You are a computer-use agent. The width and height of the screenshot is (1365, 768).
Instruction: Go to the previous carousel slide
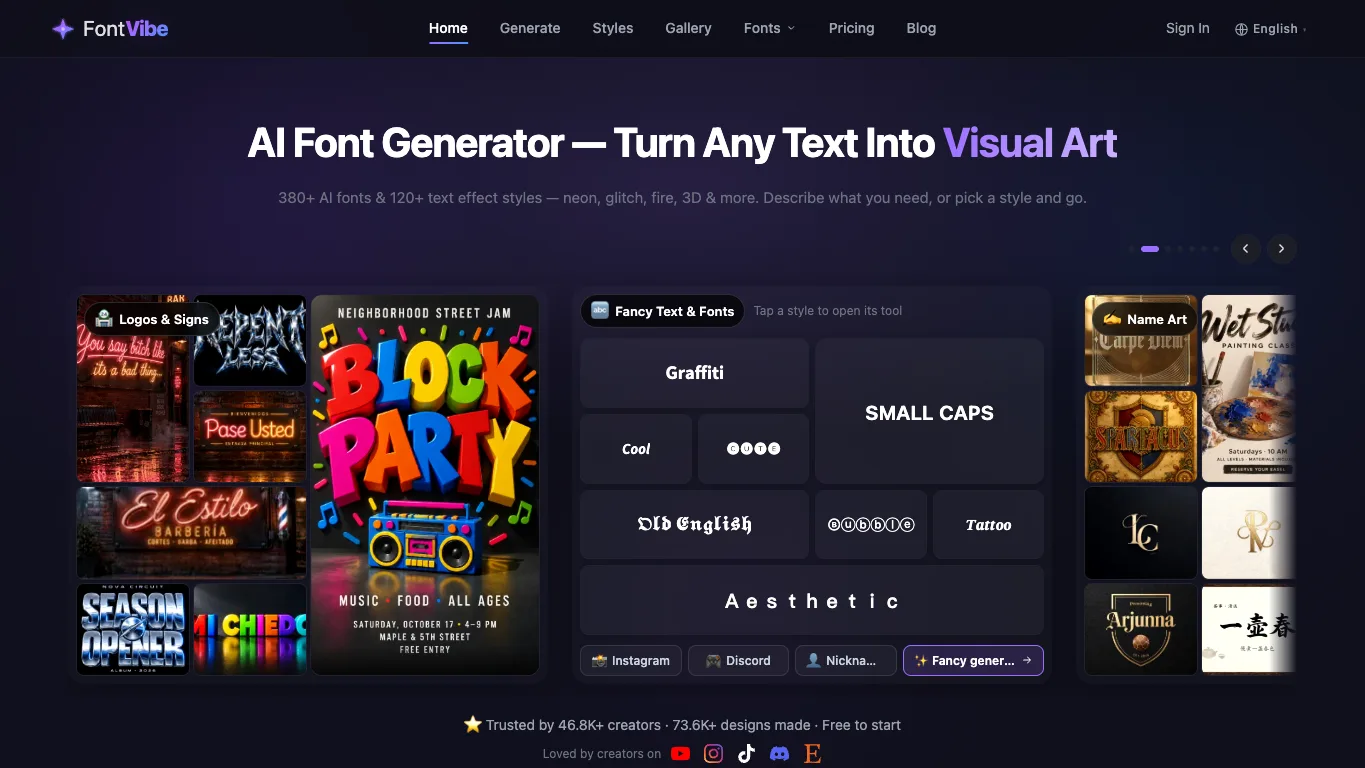coord(1246,249)
